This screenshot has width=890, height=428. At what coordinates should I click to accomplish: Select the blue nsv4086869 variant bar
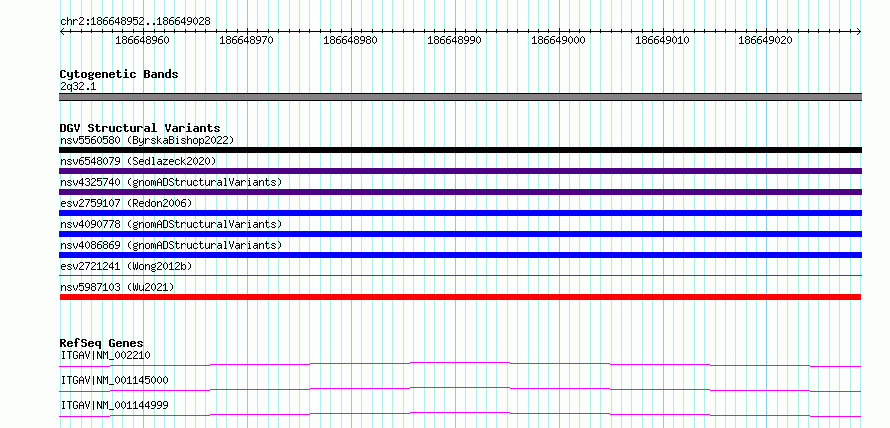pos(460,255)
